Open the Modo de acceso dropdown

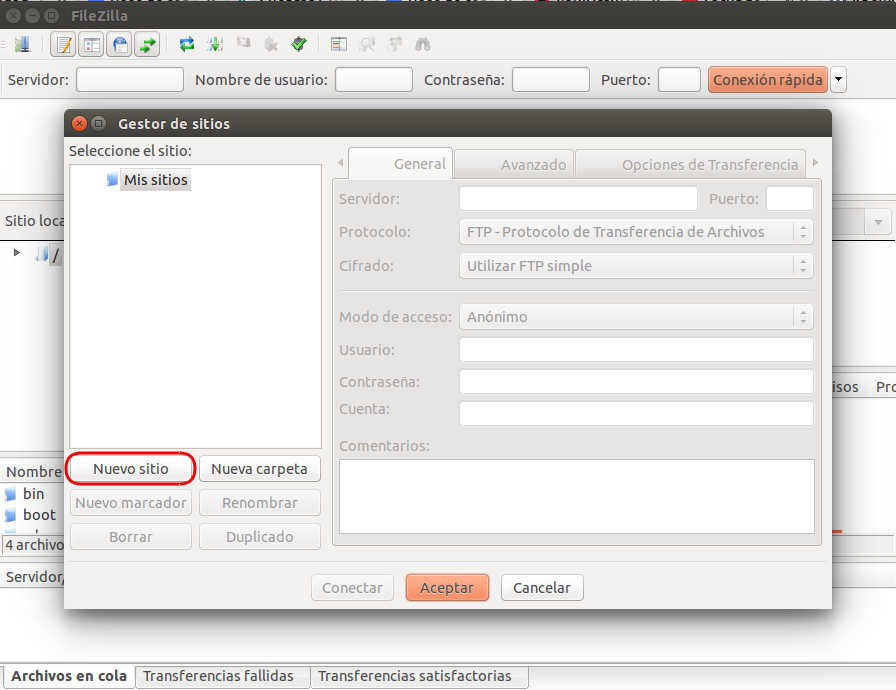click(x=636, y=316)
